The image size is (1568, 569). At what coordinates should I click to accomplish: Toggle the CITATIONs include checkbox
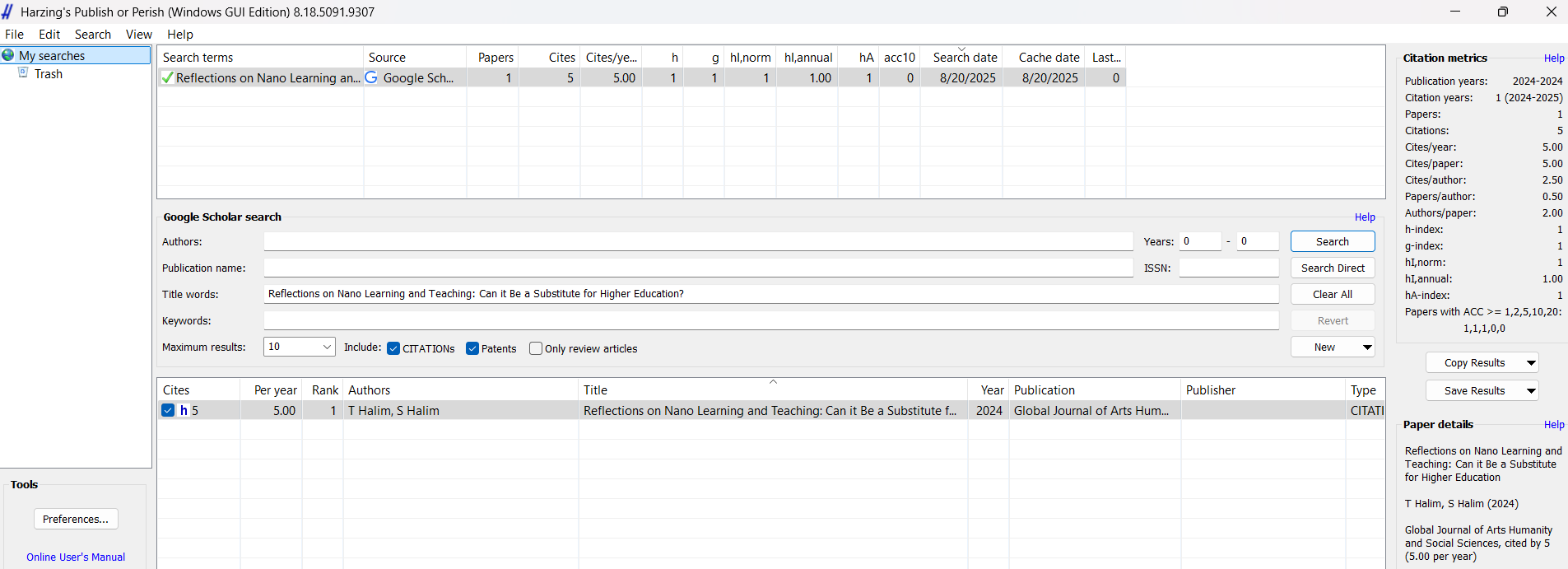click(x=393, y=348)
